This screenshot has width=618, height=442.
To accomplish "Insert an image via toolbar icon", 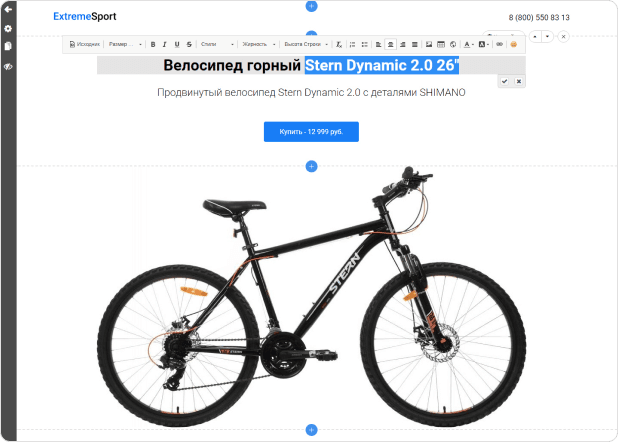I will 429,44.
